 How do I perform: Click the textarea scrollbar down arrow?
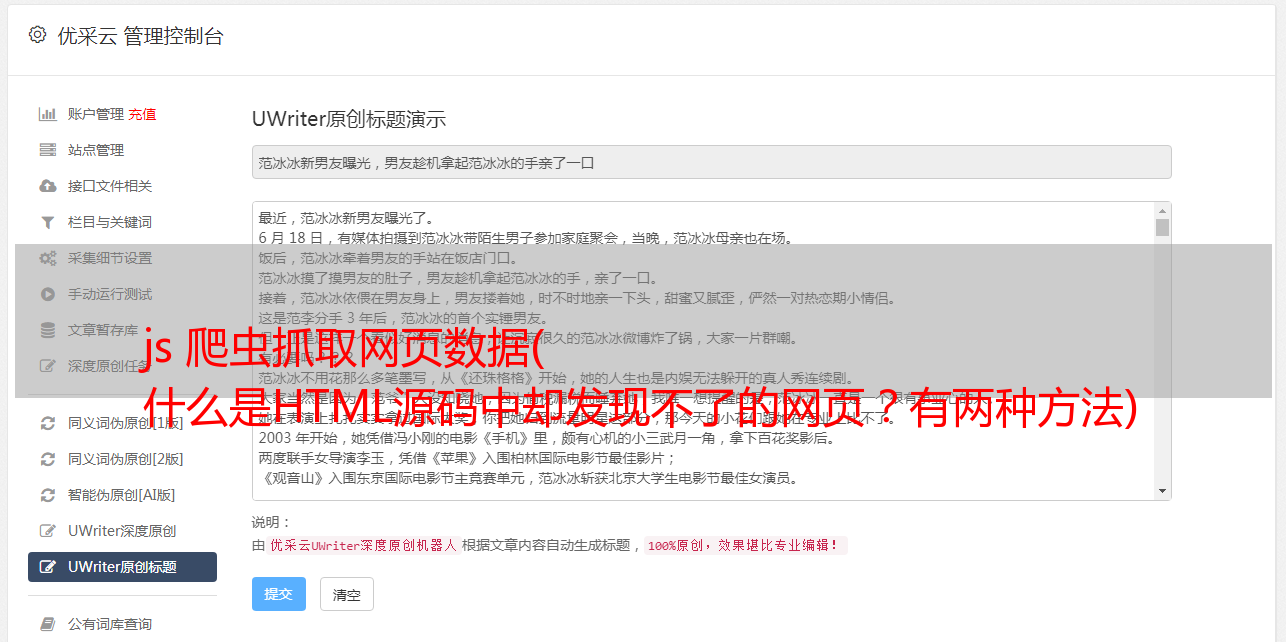pyautogui.click(x=1162, y=491)
